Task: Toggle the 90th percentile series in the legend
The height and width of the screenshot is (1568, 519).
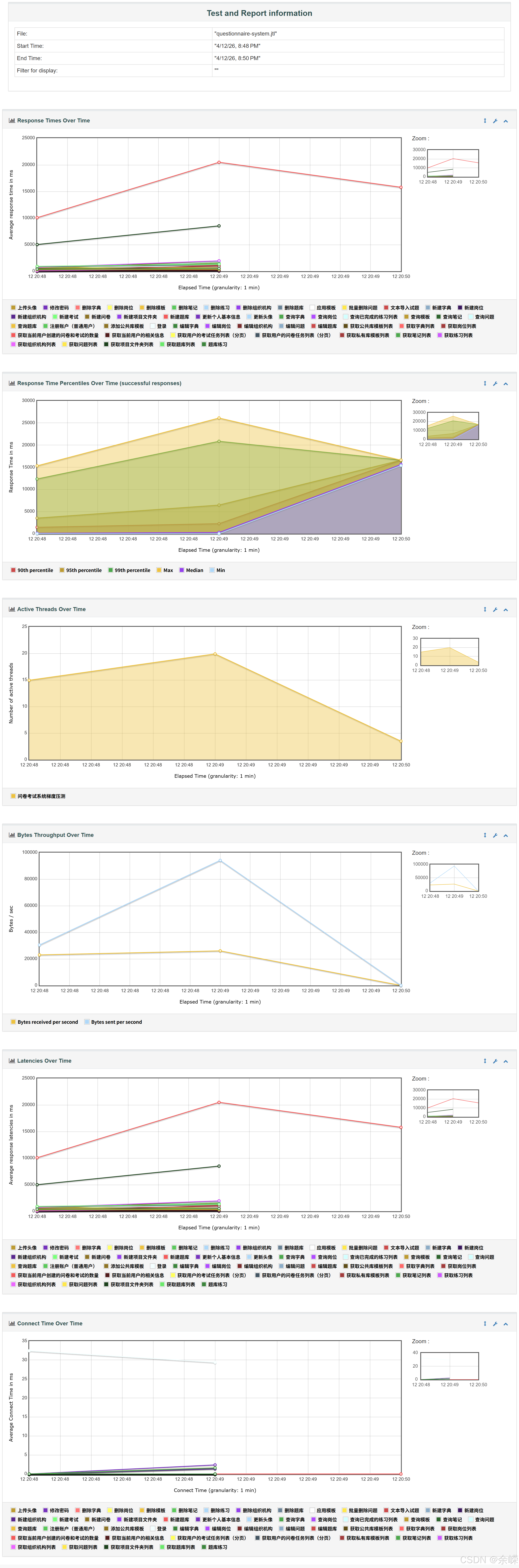Action: tap(32, 570)
